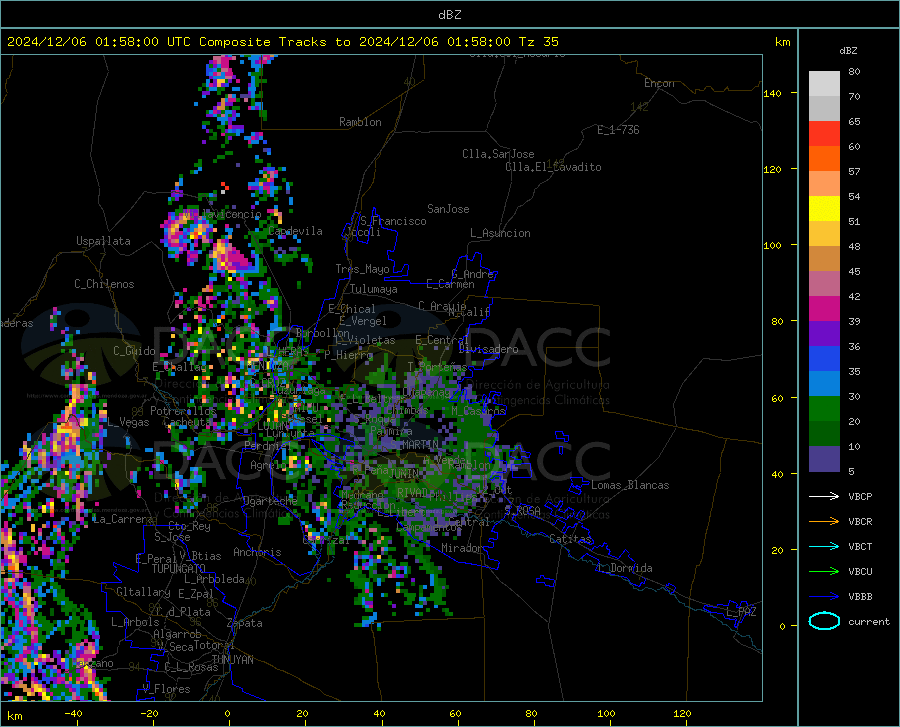Click the 'Composite Tracks' header timestamp text
The height and width of the screenshot is (727, 900).
283,42
